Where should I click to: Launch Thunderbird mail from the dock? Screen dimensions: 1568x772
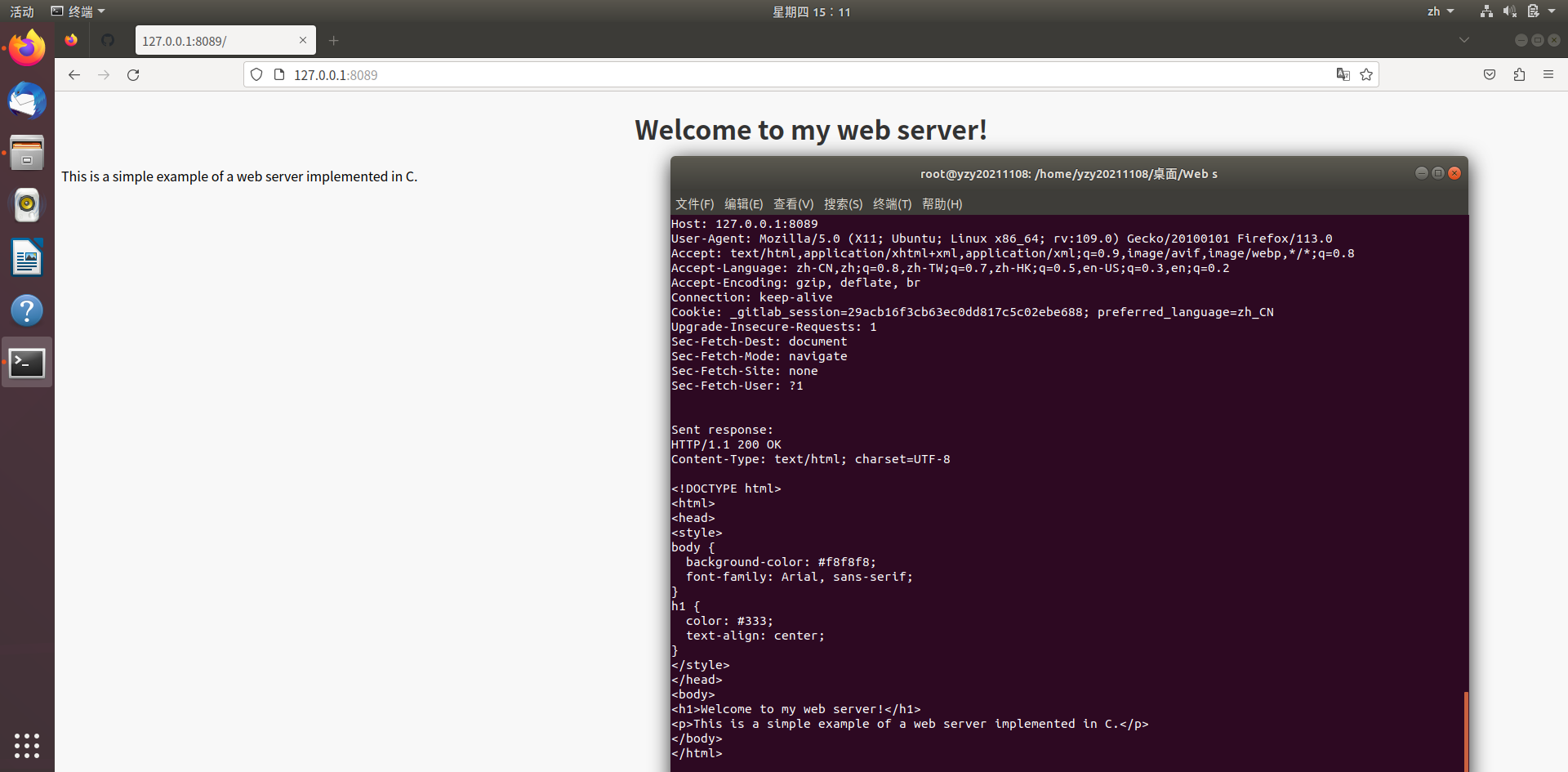pos(27,100)
